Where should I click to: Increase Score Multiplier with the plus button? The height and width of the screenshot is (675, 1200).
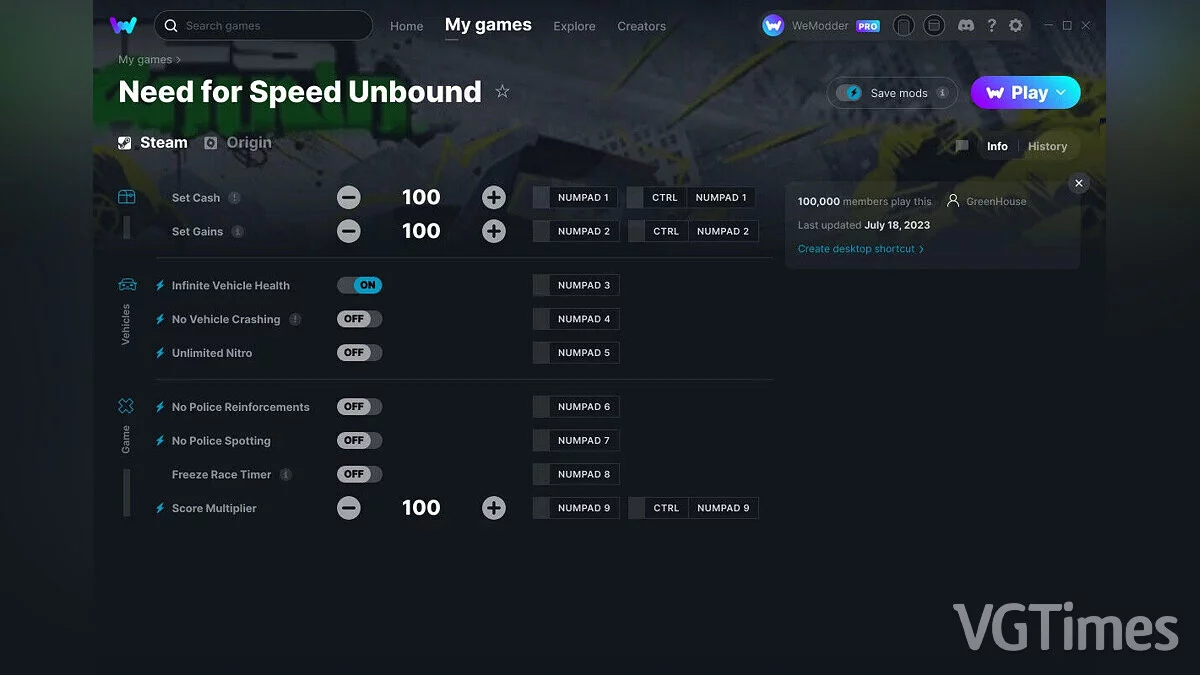click(494, 507)
